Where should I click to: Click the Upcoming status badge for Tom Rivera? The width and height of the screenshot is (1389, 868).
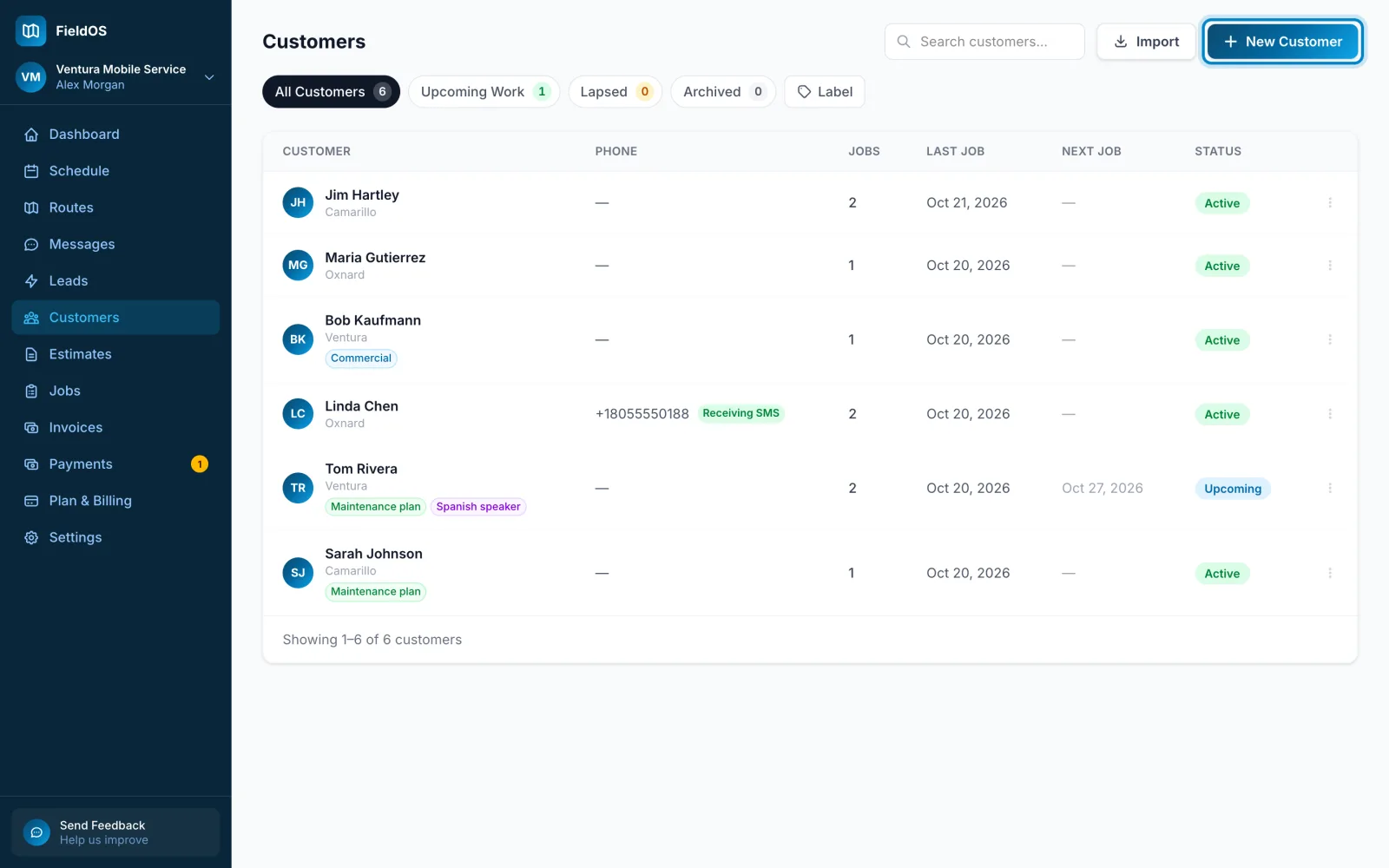click(1233, 489)
